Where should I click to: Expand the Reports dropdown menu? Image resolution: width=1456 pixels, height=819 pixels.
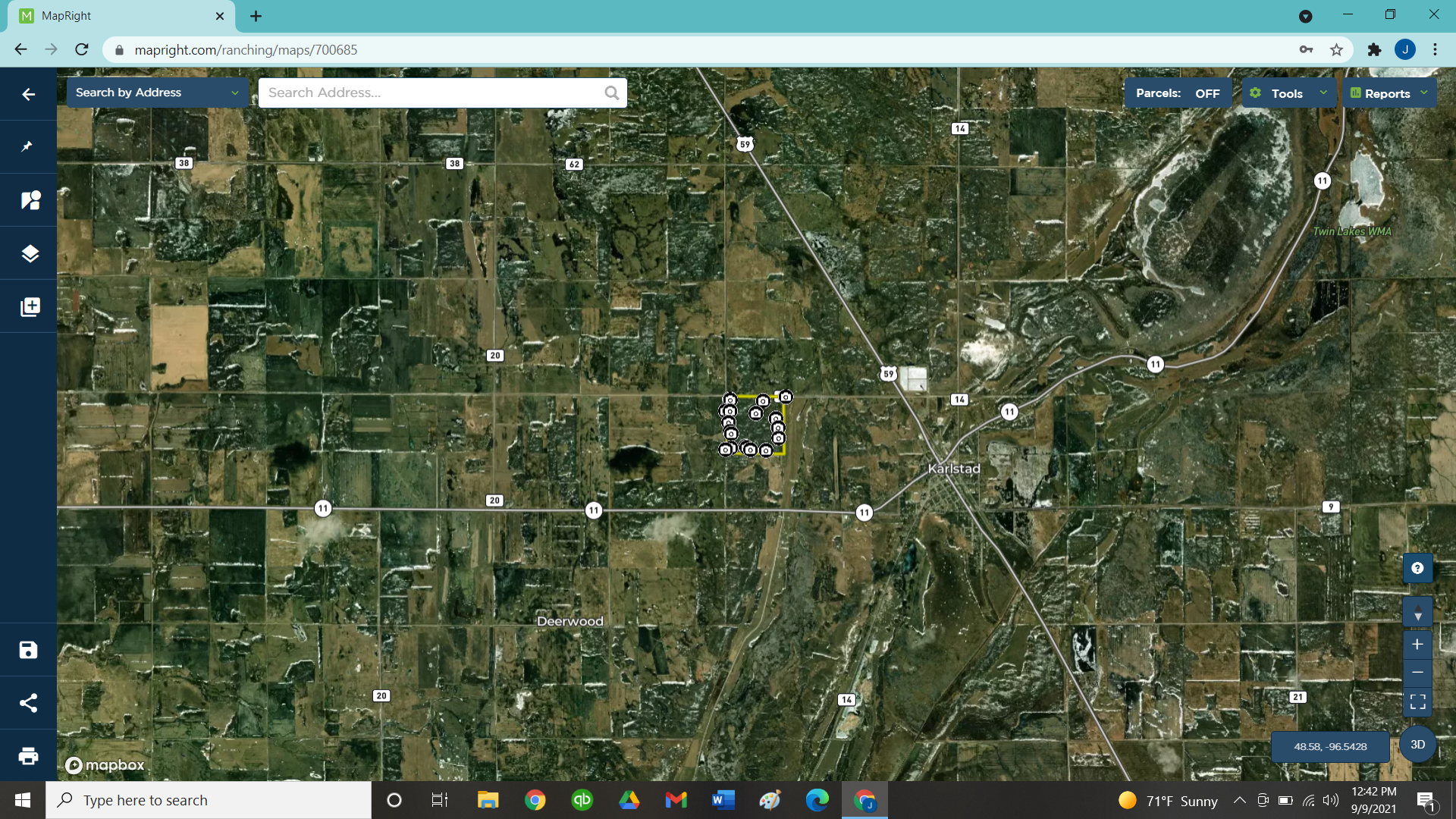1389,93
